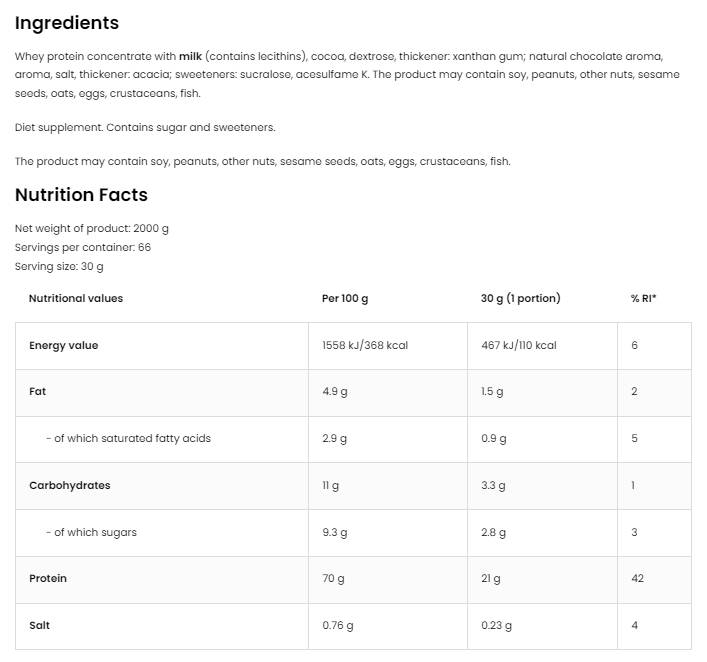Click the Fat row label
The image size is (707, 662).
coord(37,392)
